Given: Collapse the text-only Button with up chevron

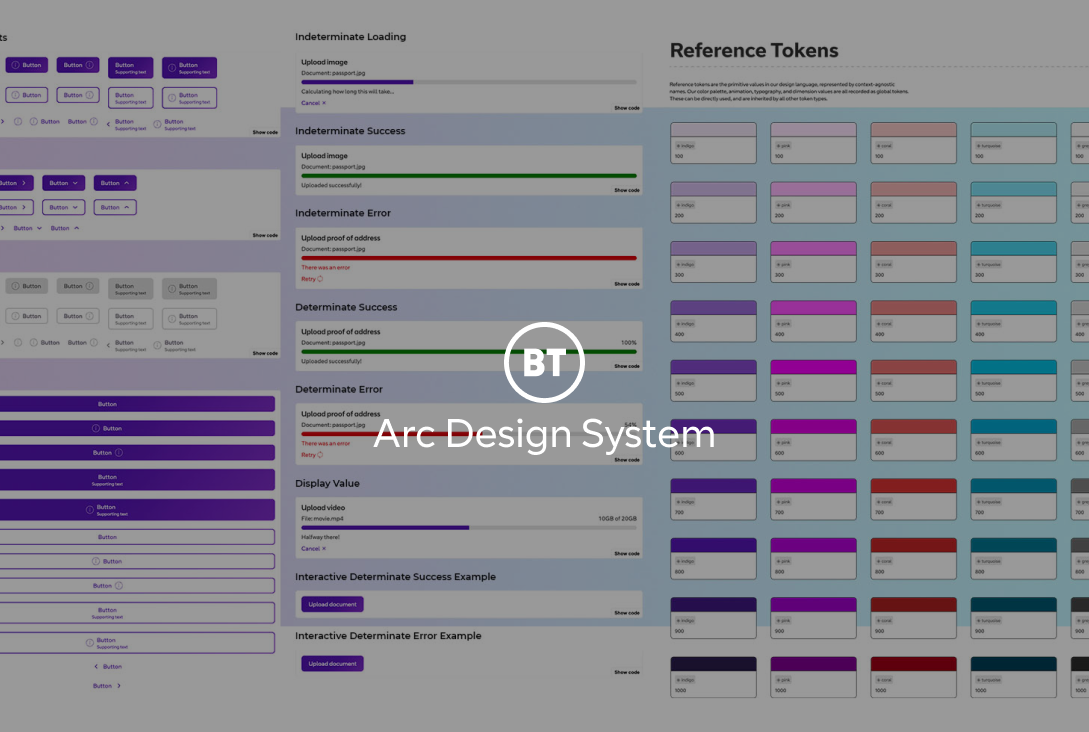Looking at the screenshot, I should pyautogui.click(x=65, y=228).
